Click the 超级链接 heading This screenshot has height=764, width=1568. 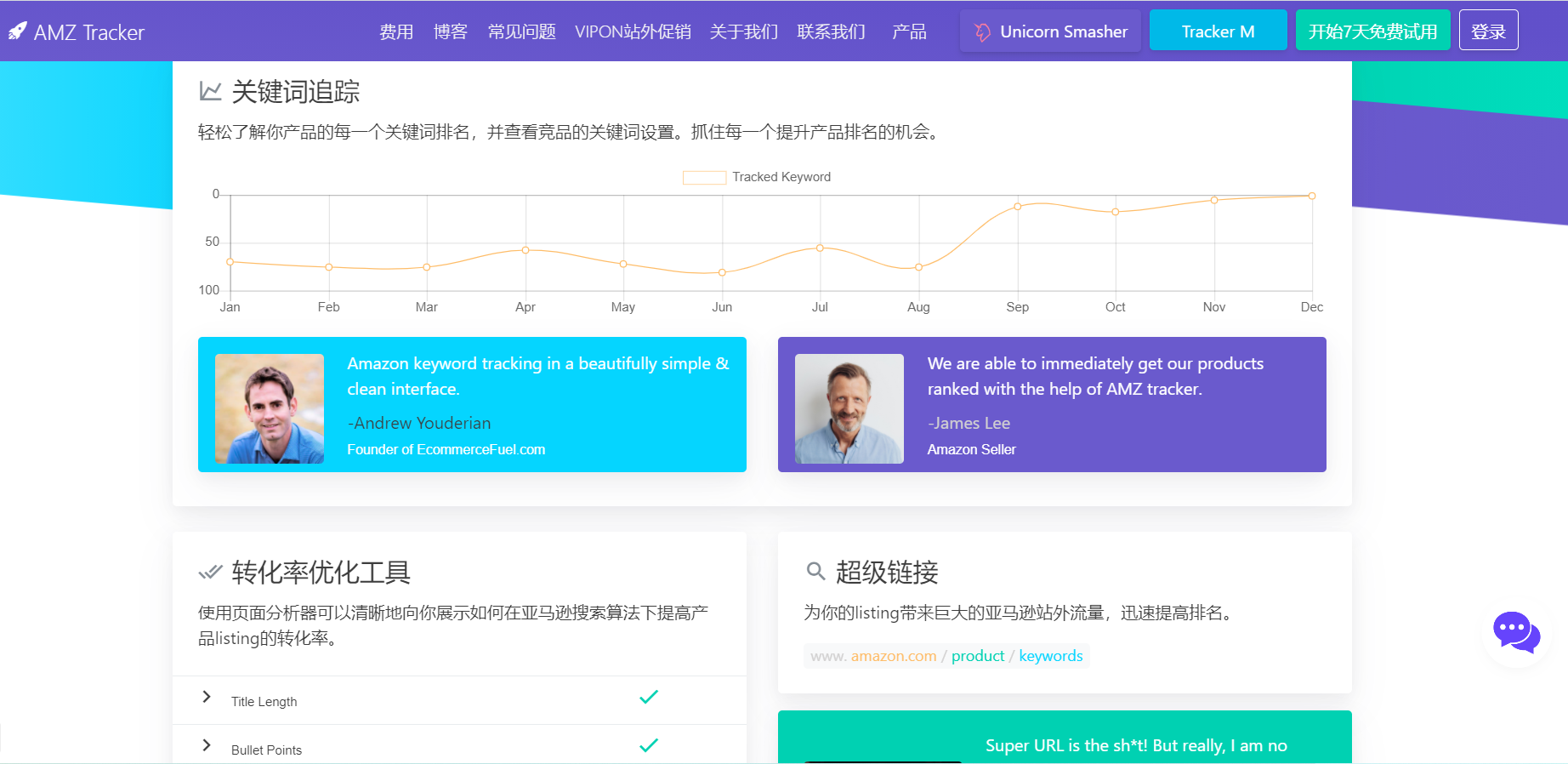click(x=887, y=572)
